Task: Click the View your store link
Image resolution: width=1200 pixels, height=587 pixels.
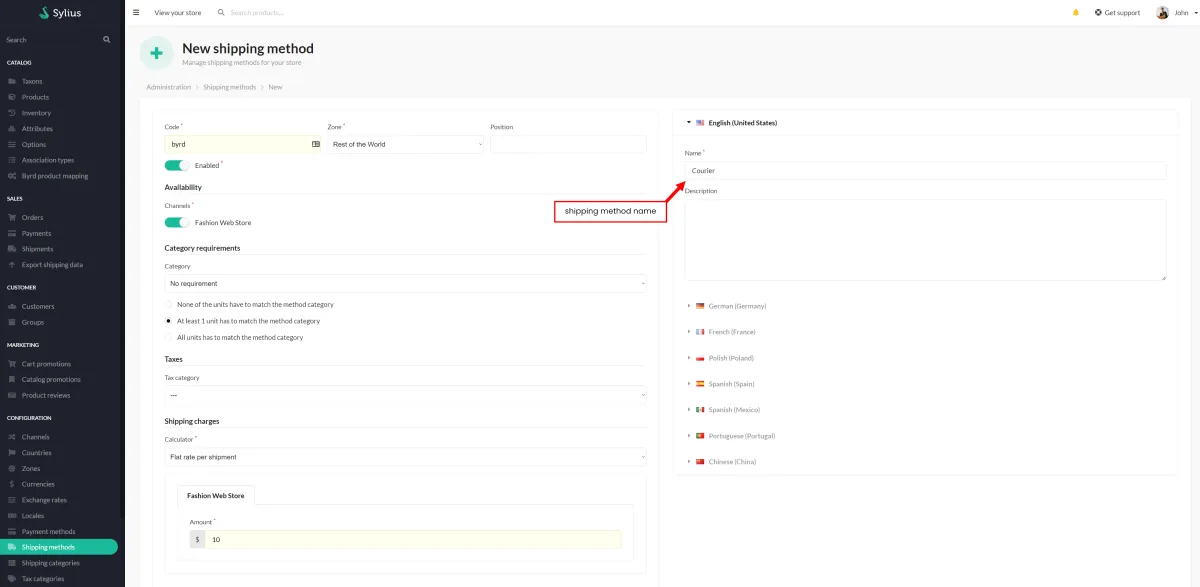Action: [x=178, y=13]
